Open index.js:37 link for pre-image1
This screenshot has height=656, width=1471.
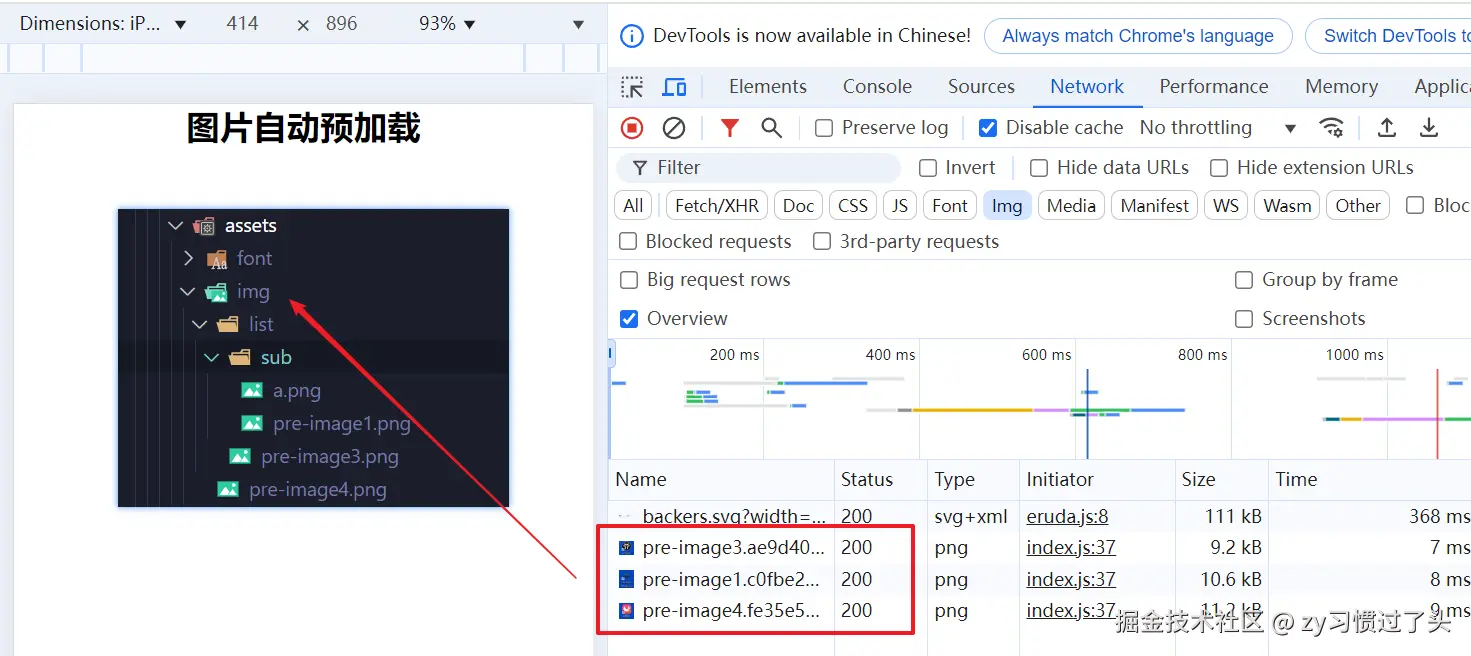coord(1071,579)
